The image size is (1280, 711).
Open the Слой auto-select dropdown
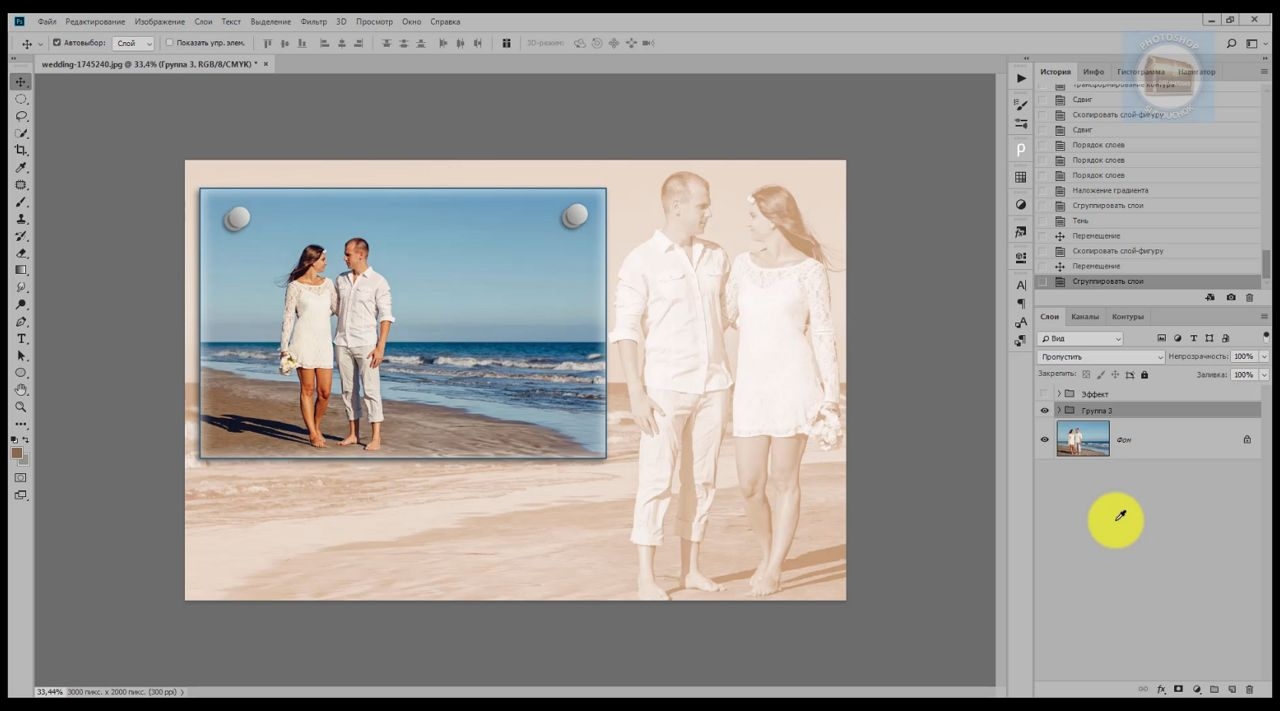tap(134, 43)
